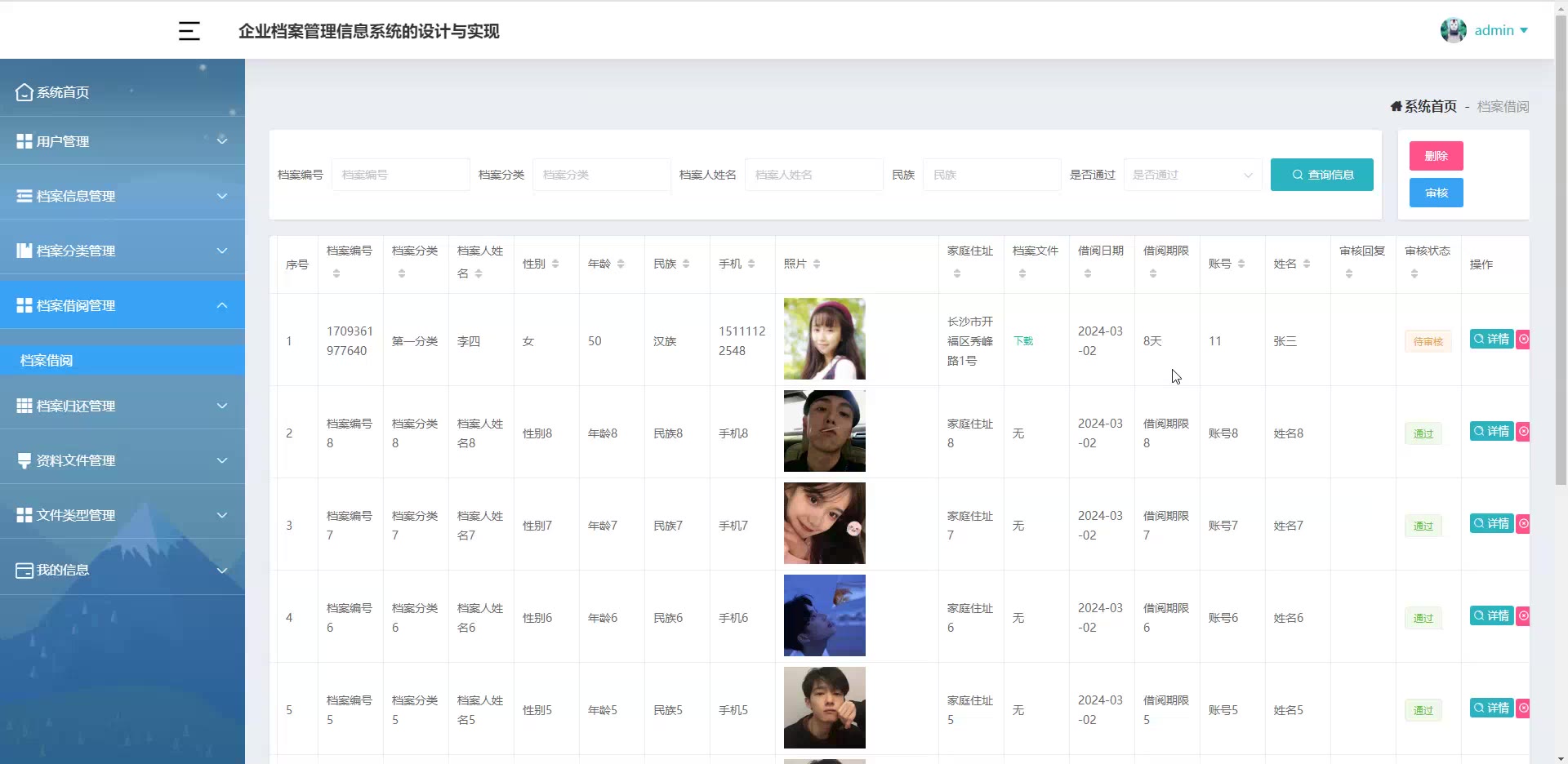Click the 我的信息 card icon
This screenshot has height=764, width=1568.
24,570
